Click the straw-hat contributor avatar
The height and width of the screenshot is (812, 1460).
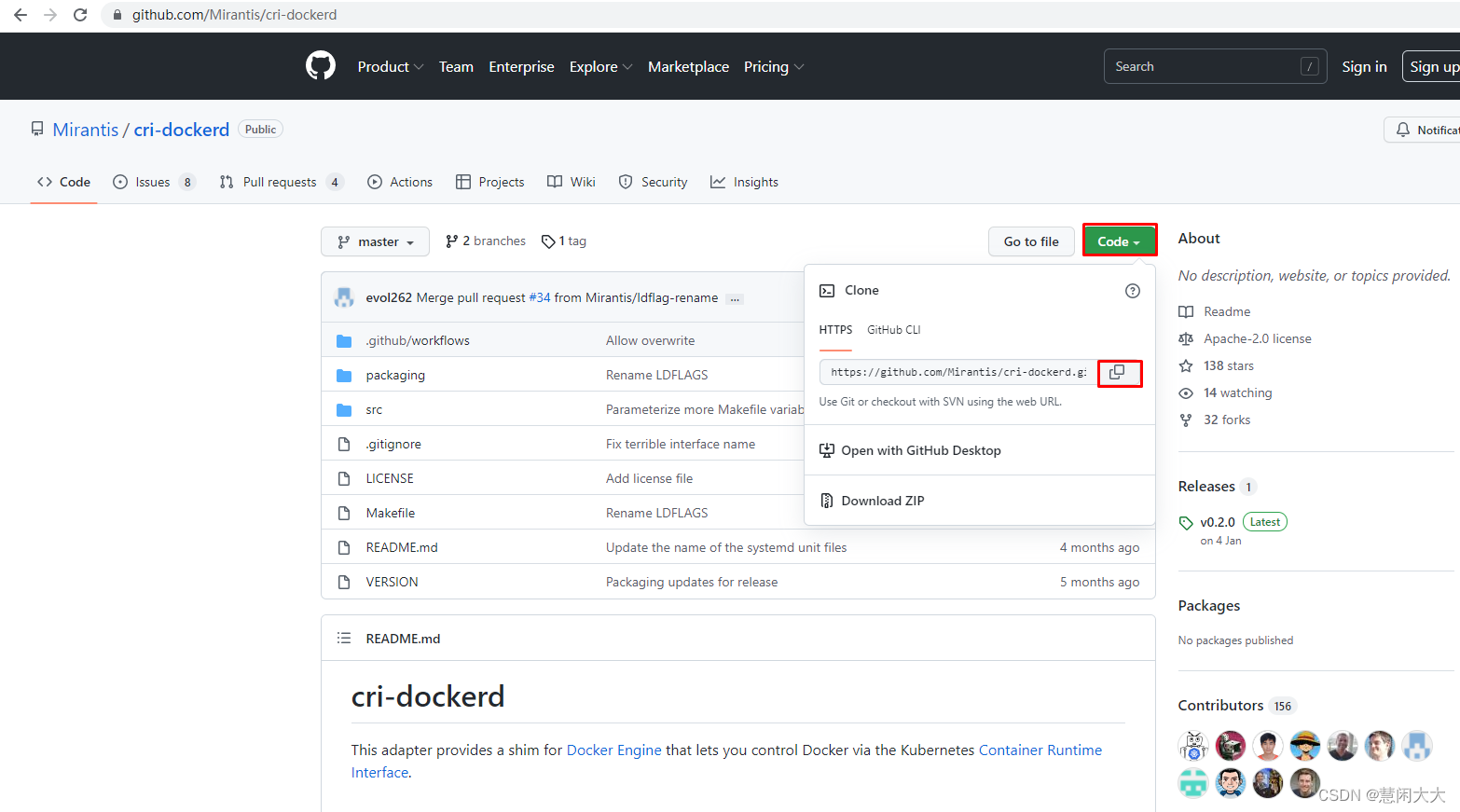1305,746
